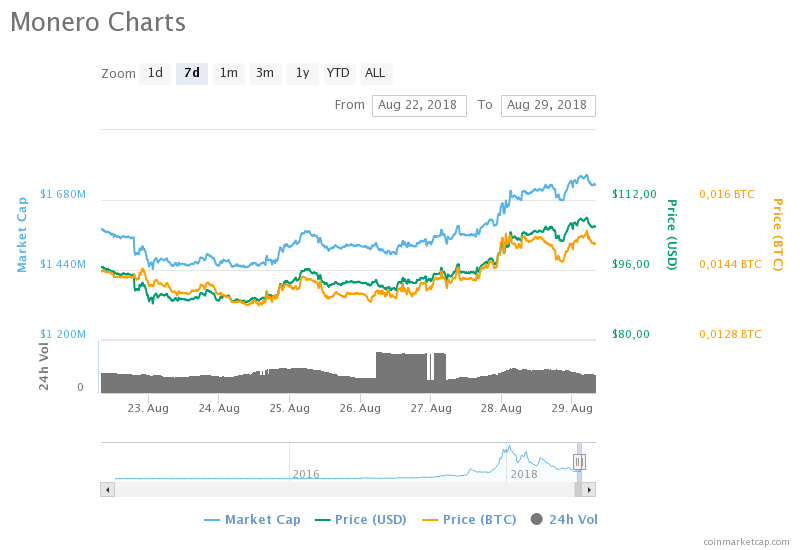Click the 0,016 BTC axis value
Image resolution: width=800 pixels, height=550 pixels.
tap(727, 194)
